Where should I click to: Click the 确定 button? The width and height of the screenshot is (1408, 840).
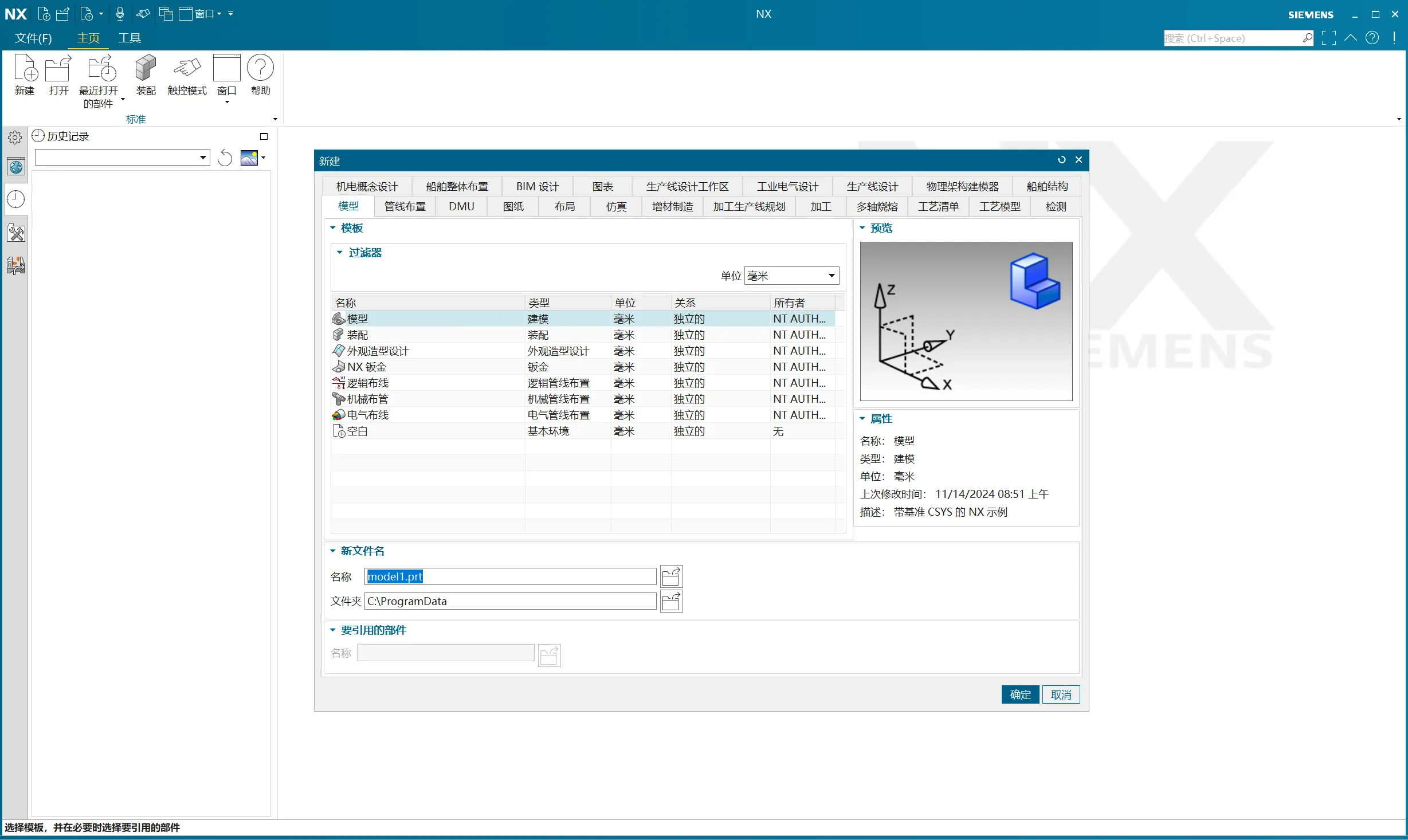pos(1019,694)
